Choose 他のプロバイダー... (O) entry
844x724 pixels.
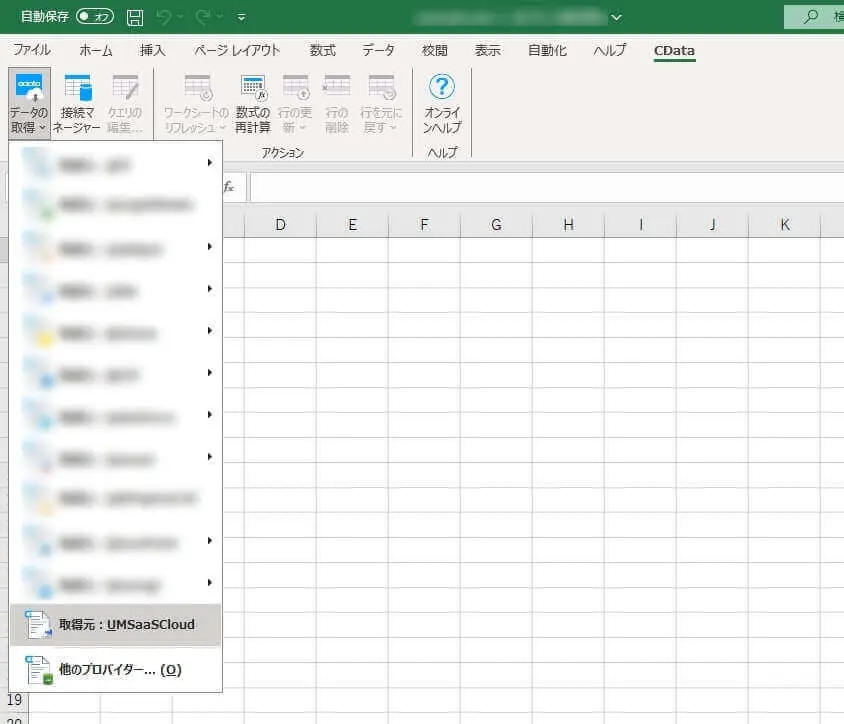tap(115, 669)
